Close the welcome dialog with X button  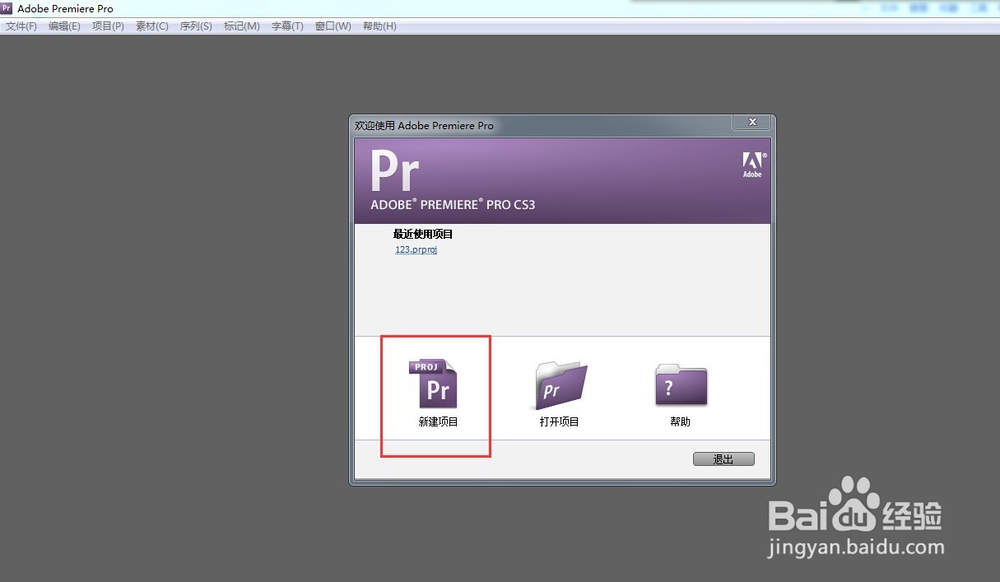[753, 122]
